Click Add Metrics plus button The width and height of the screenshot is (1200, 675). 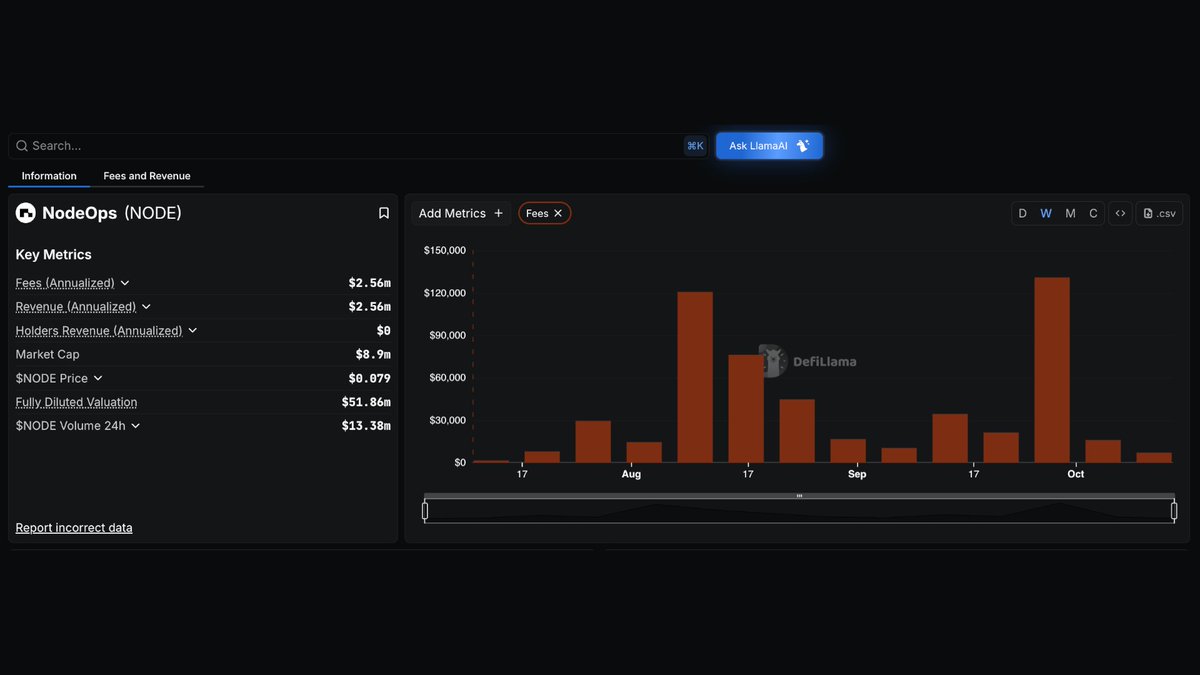click(461, 213)
